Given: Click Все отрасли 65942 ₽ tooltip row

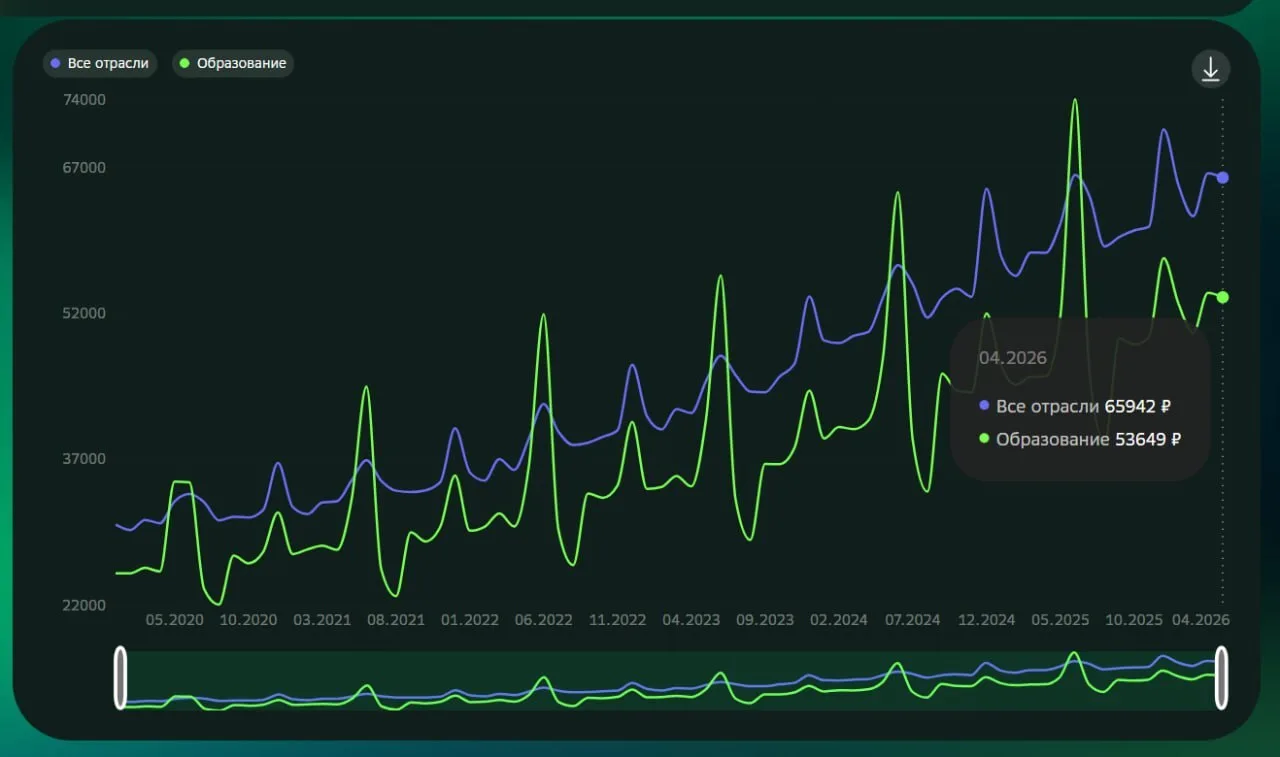Looking at the screenshot, I should tap(1075, 407).
